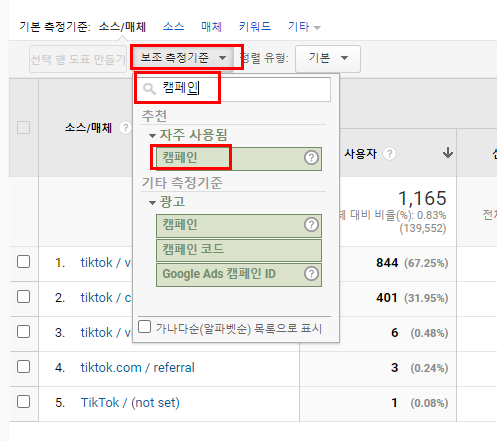The height and width of the screenshot is (441, 497).
Task: Collapse the 광고 group
Action: pyautogui.click(x=152, y=203)
